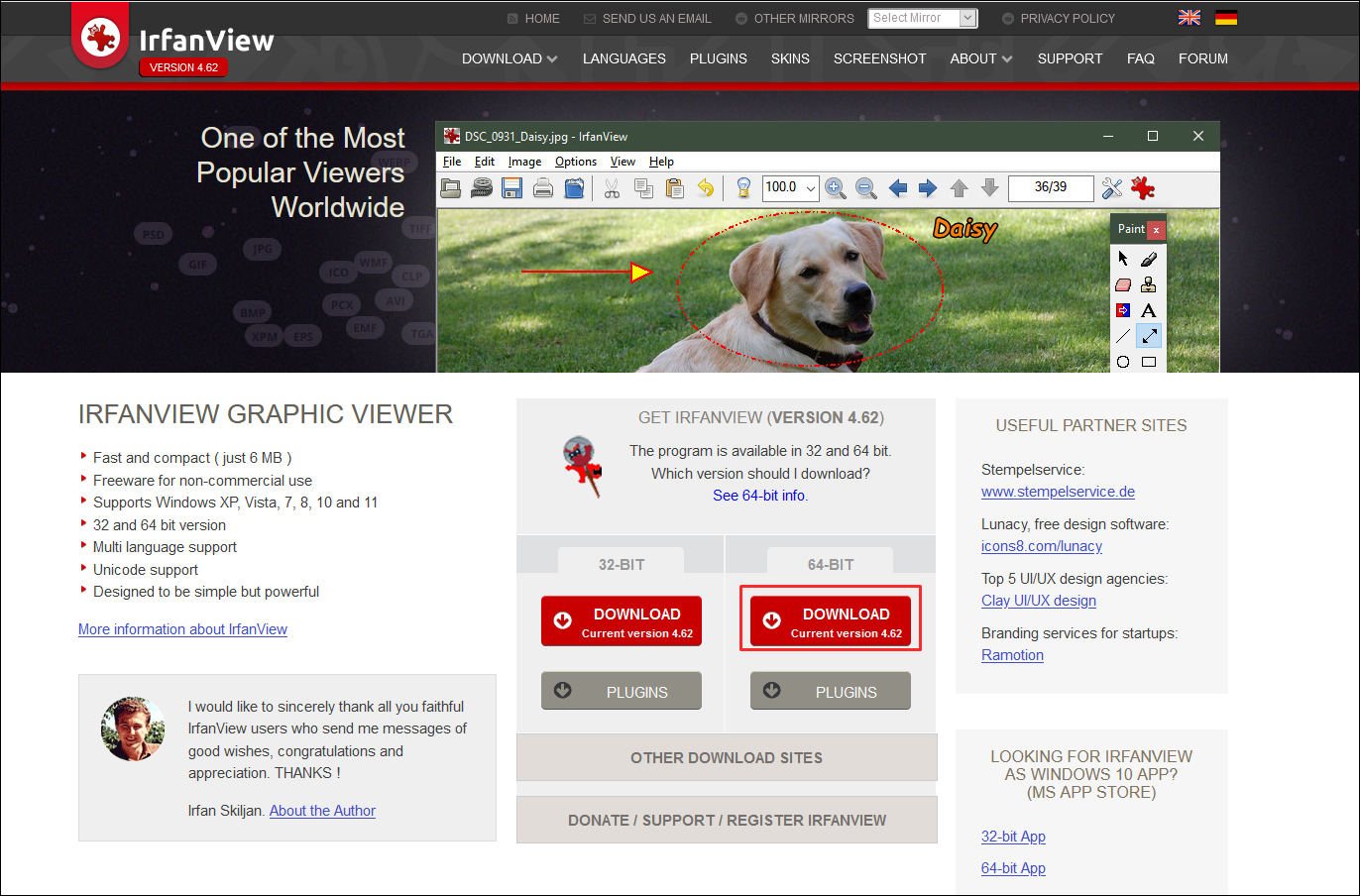Switch to German via Germany flag

(x=1226, y=18)
